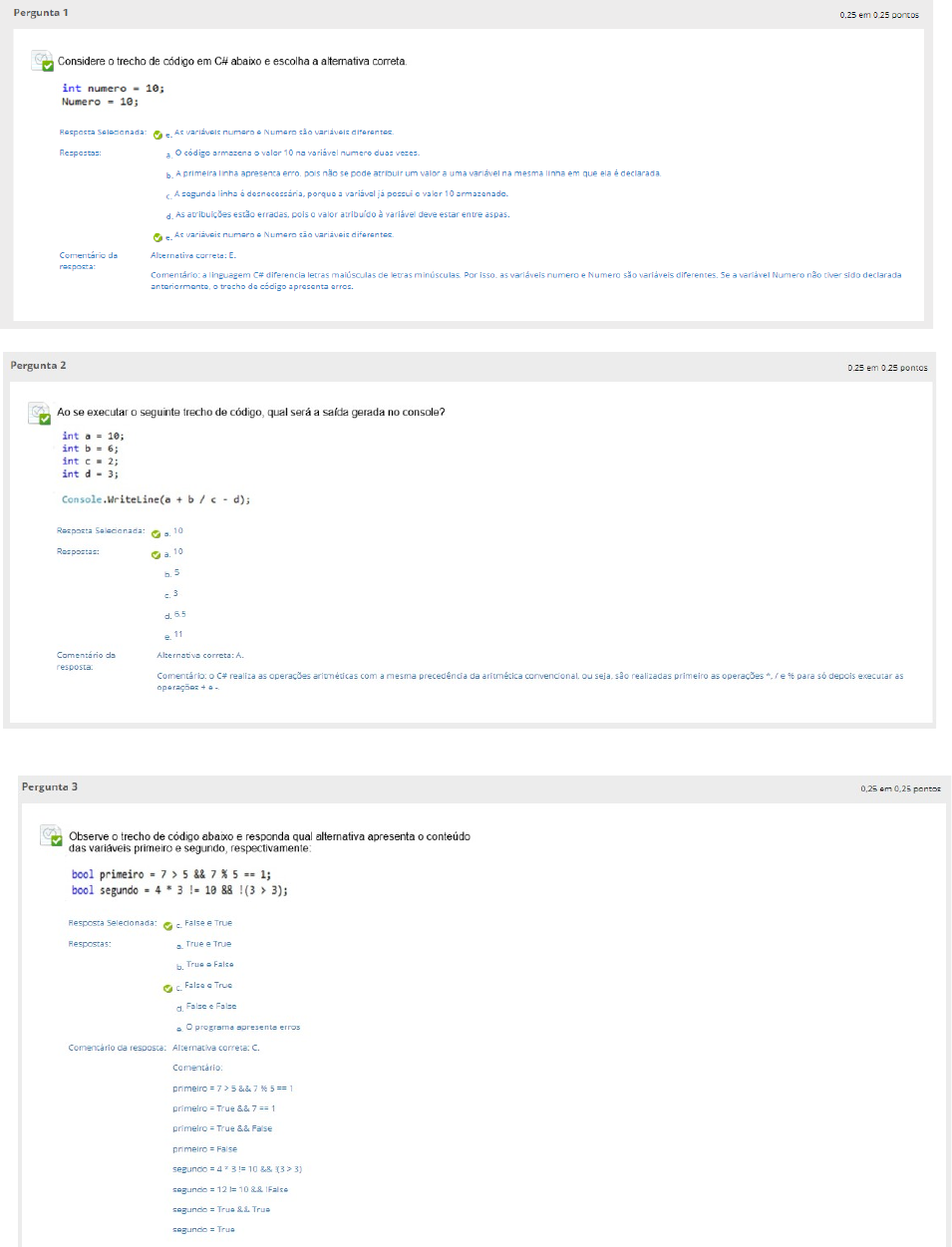
Task: Click the Pergunta 1 question status icon
Action: point(42,62)
